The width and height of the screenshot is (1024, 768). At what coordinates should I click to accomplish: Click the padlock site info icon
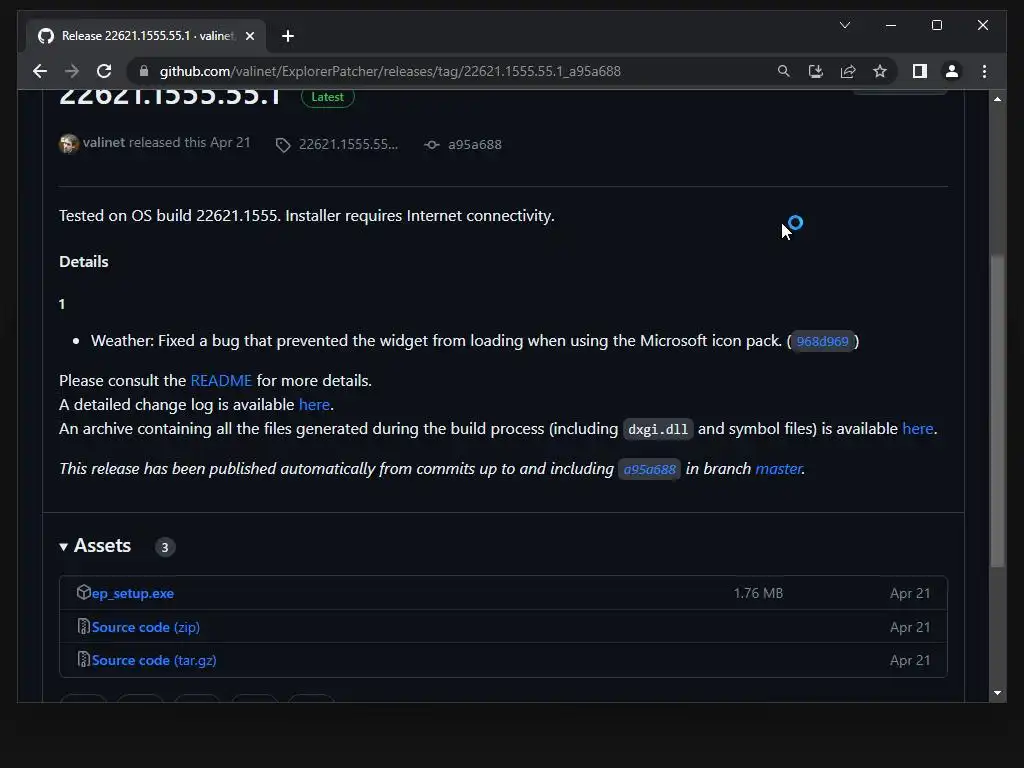[144, 71]
